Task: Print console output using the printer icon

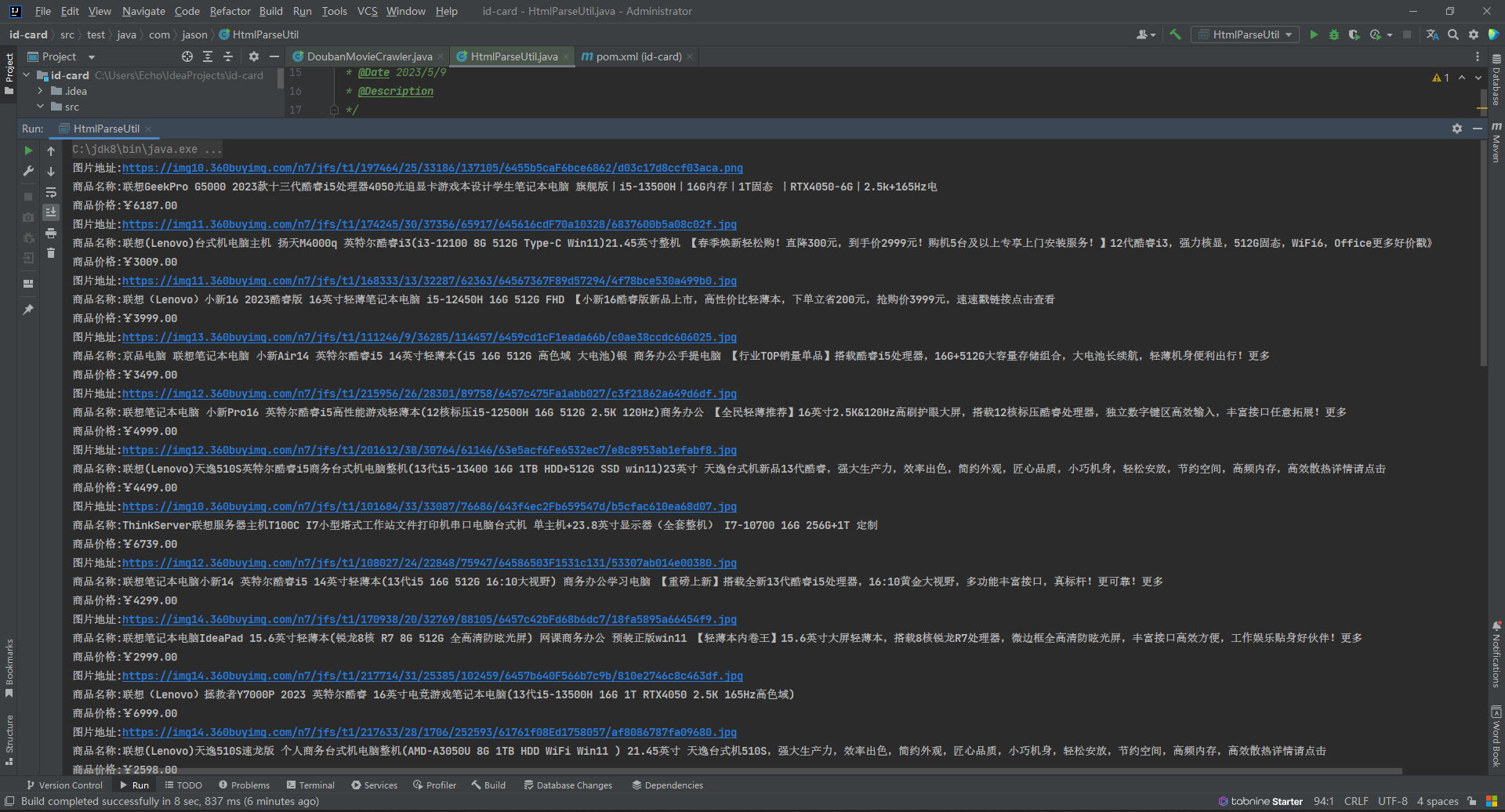Action: coord(51,233)
